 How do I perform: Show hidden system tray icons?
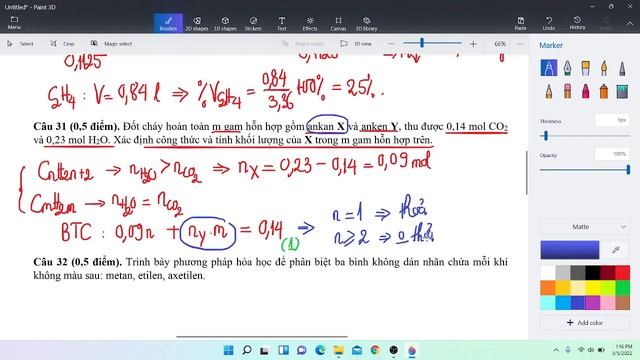(556, 350)
